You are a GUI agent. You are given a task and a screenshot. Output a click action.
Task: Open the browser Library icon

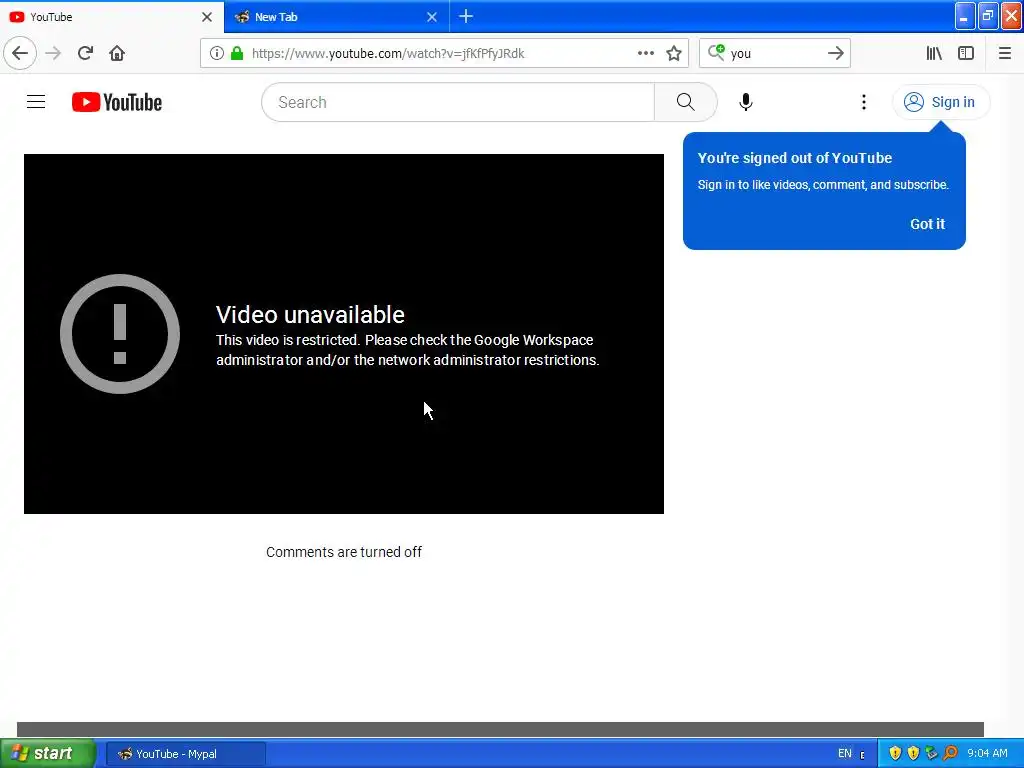coord(934,54)
